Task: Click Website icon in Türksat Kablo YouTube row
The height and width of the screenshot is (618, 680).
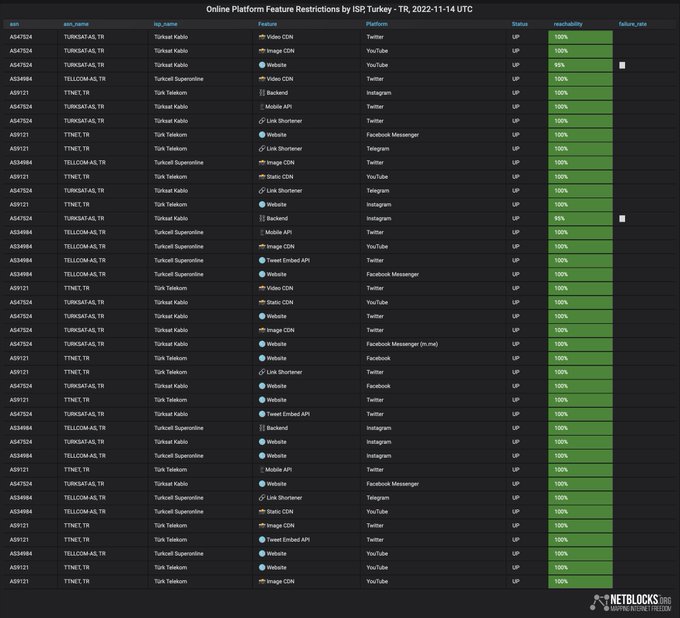Action: [x=262, y=65]
